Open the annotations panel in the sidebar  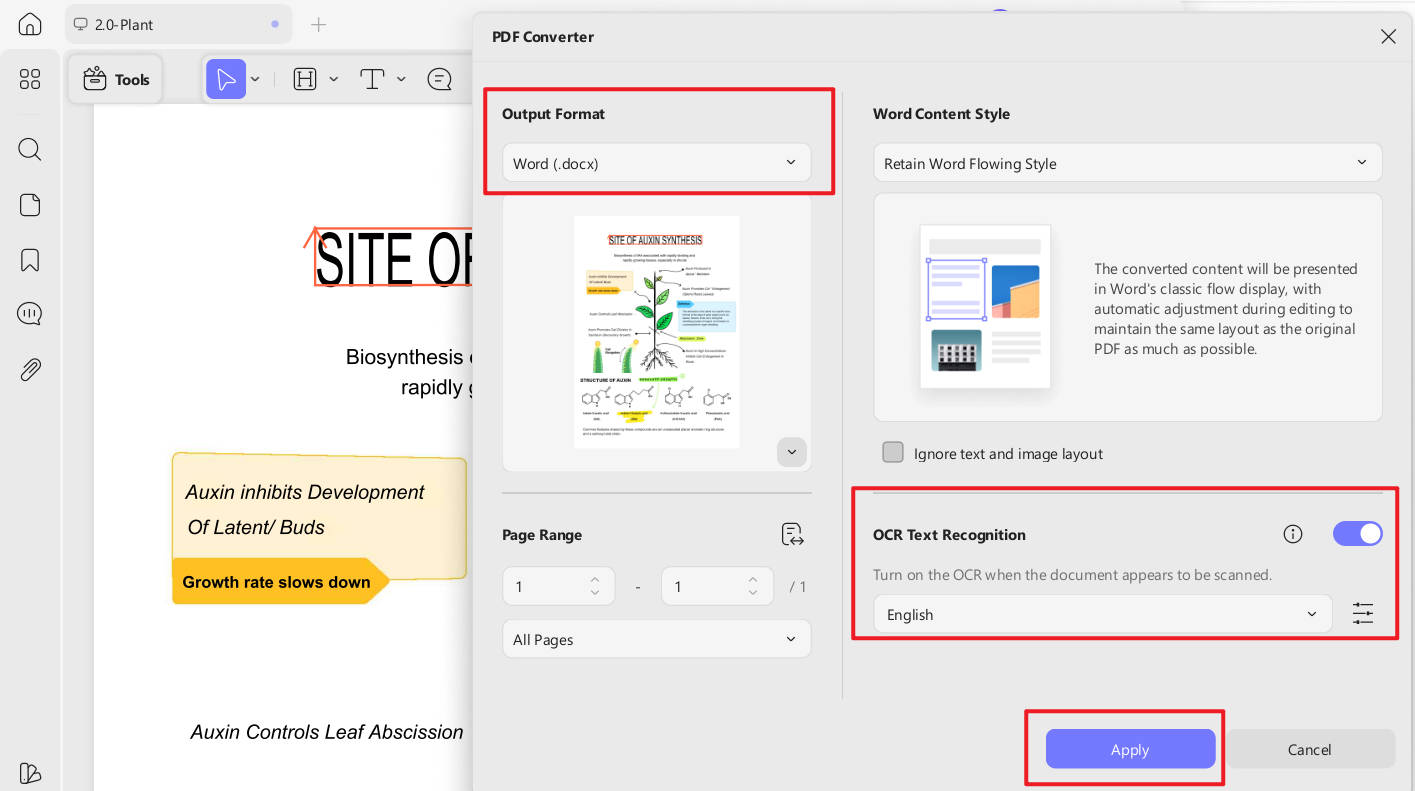coord(30,313)
